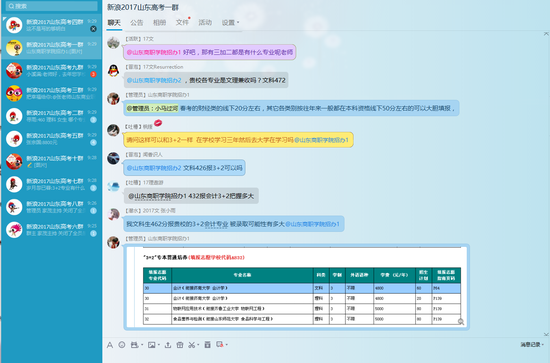Open the red packet gift icon
550x363 pixels.
coord(180,345)
